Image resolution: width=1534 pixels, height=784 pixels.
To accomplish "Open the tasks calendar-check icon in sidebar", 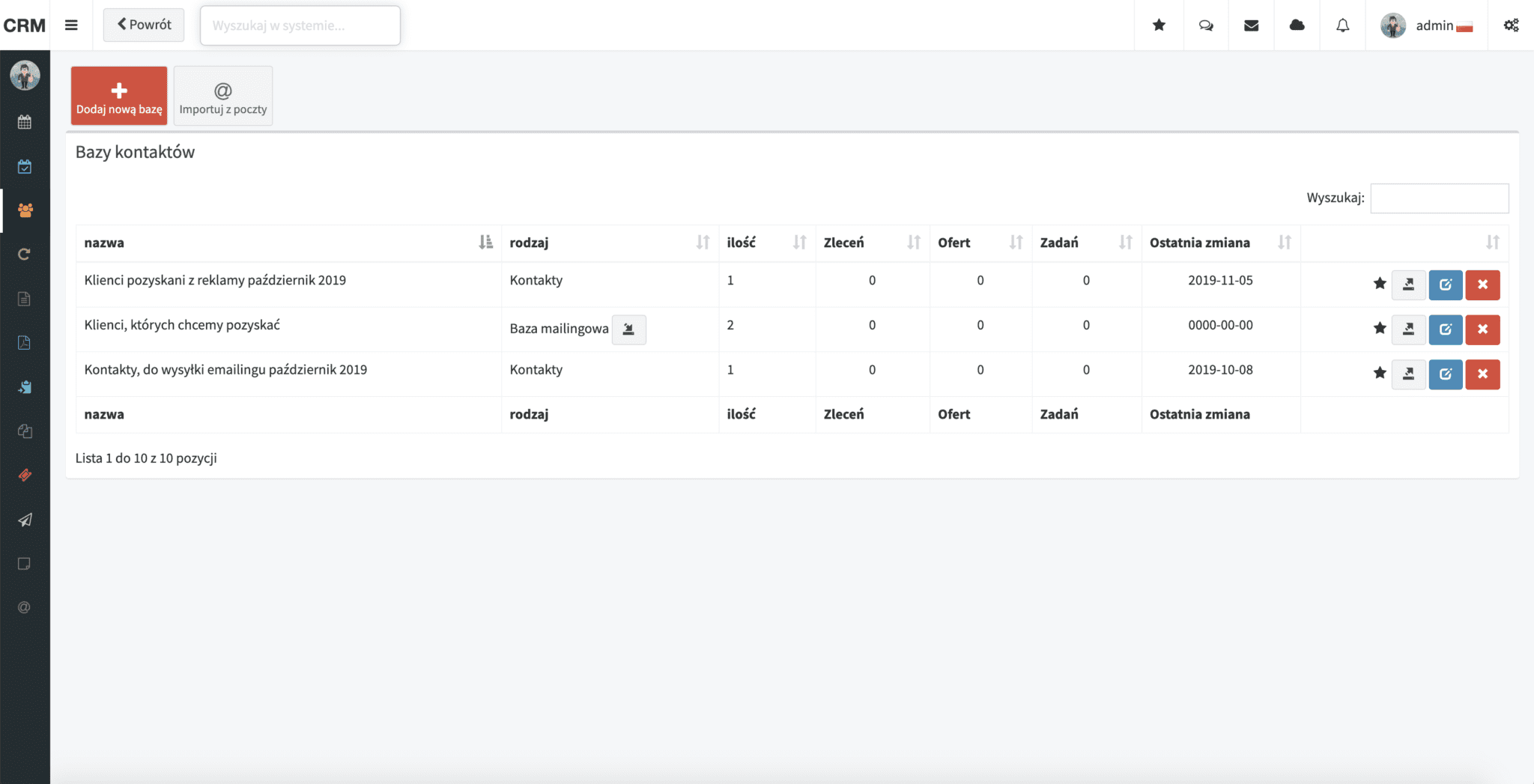I will point(25,166).
